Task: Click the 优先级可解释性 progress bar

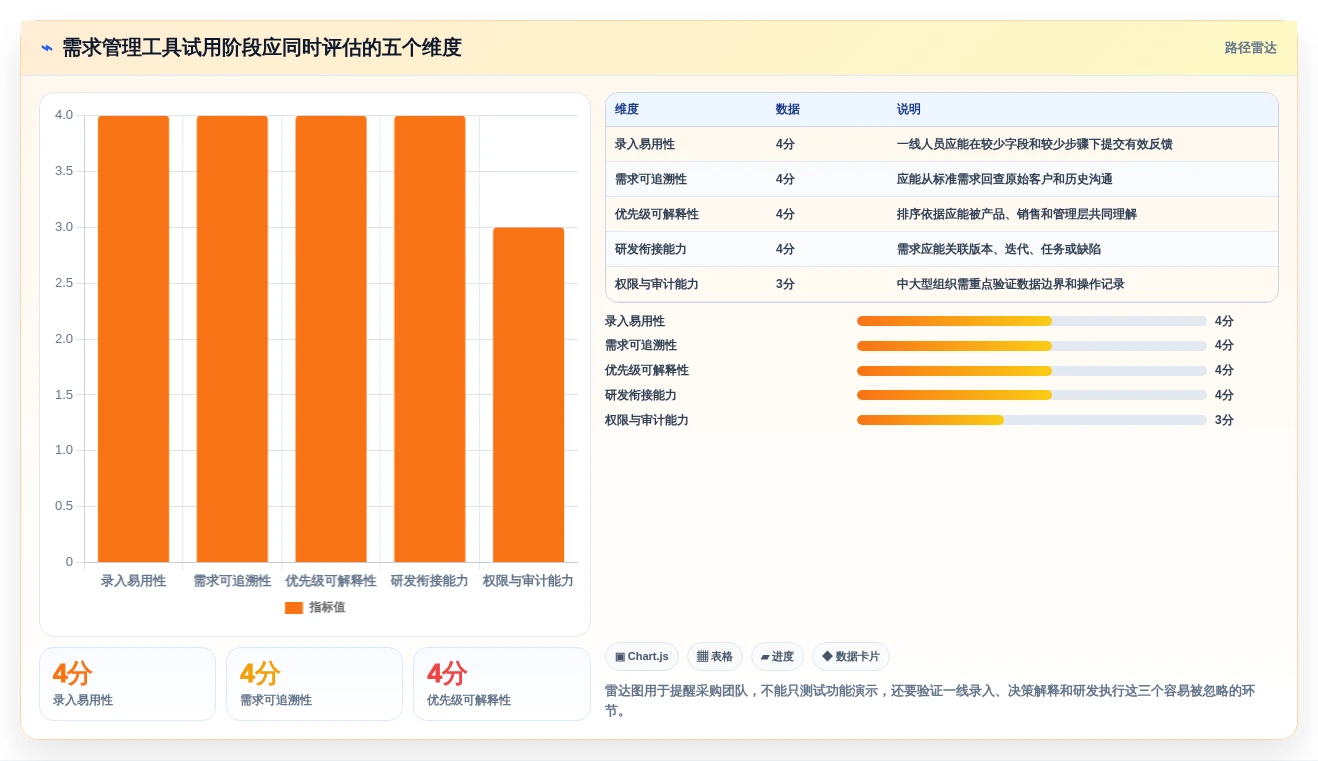Action: click(x=1032, y=370)
